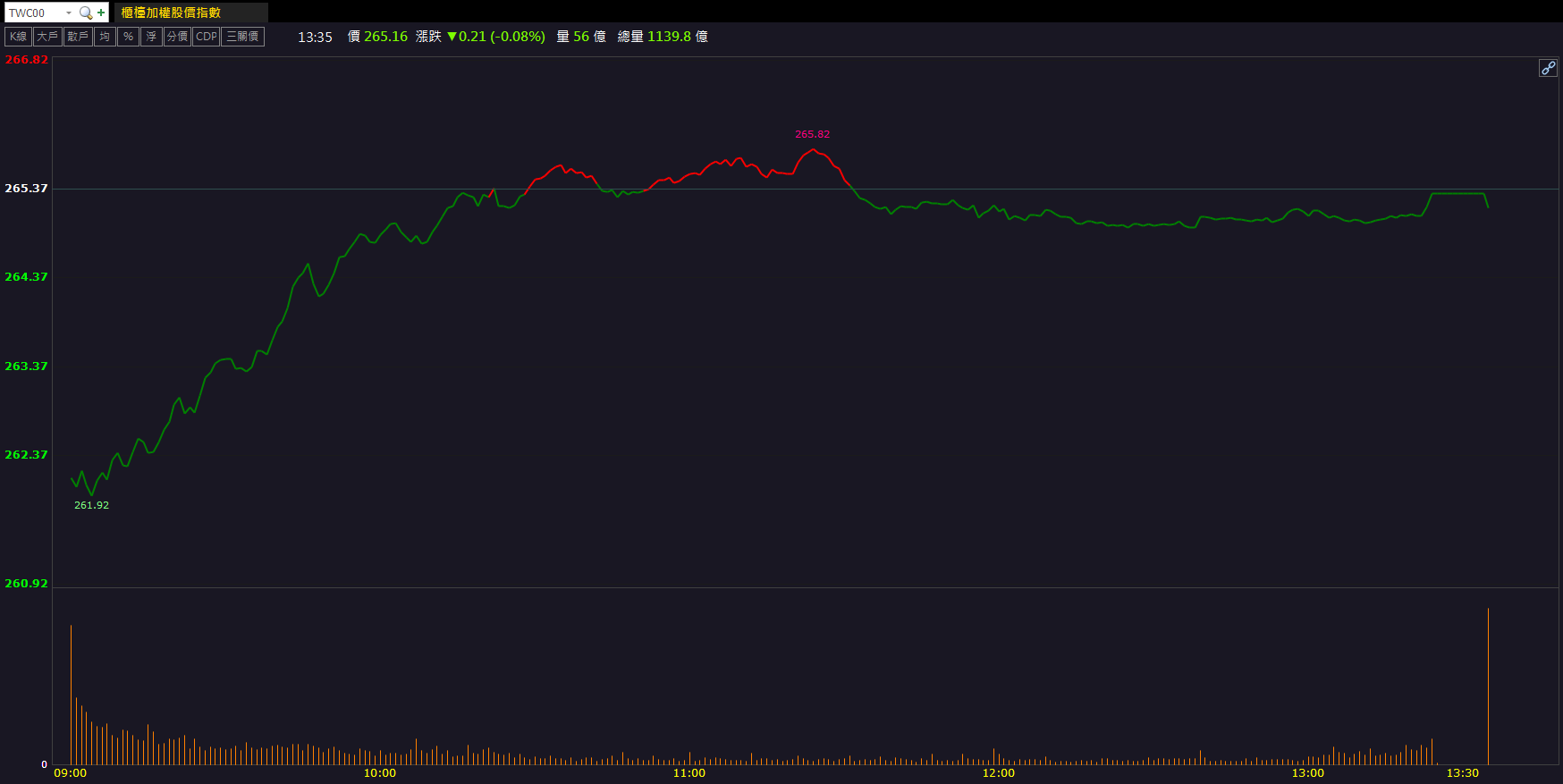Toggle the 均 average price line
Screen dimensions: 1563x784
click(105, 37)
